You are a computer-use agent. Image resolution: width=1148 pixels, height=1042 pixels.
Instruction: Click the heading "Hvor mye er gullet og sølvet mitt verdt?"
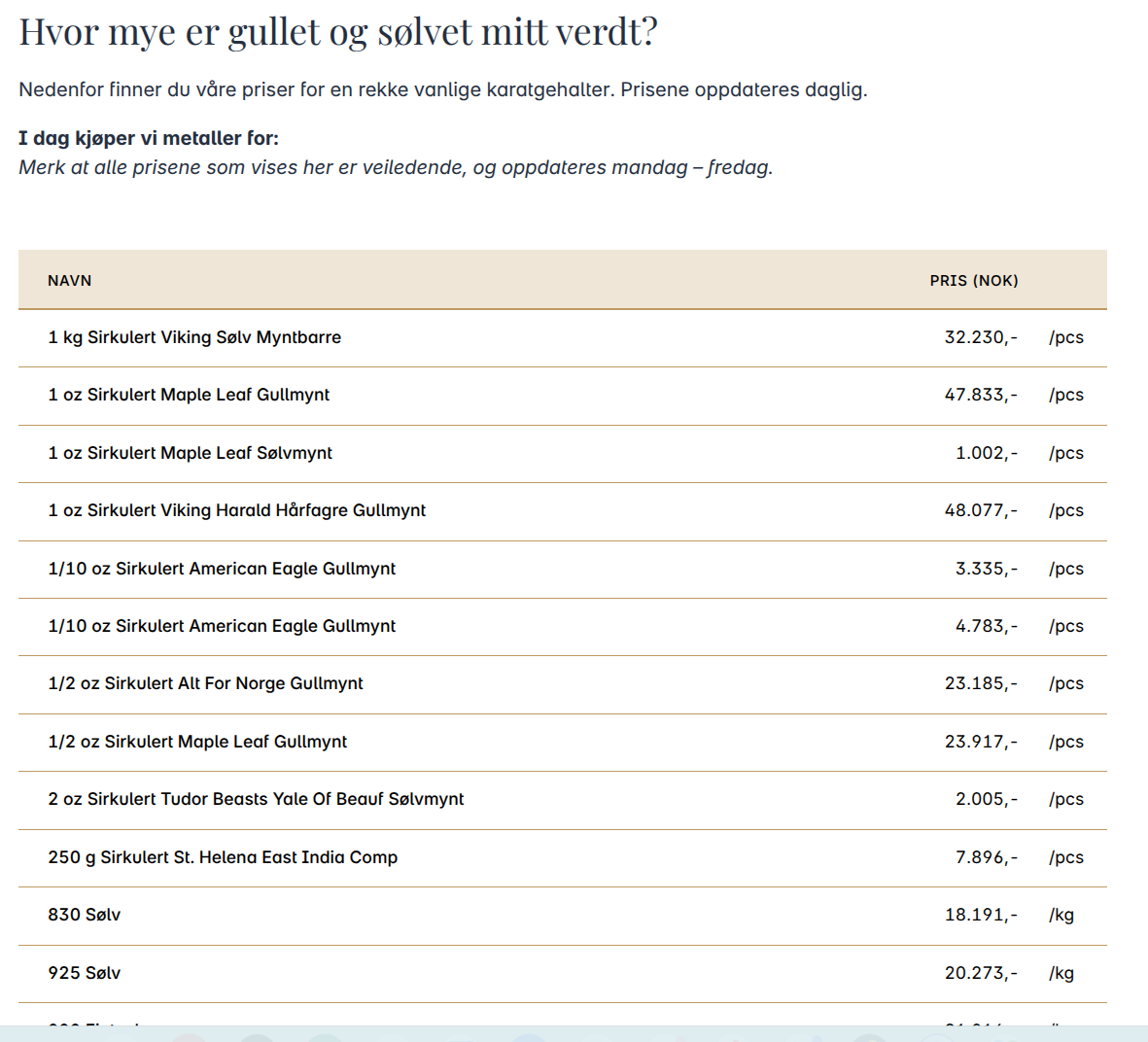pyautogui.click(x=338, y=32)
